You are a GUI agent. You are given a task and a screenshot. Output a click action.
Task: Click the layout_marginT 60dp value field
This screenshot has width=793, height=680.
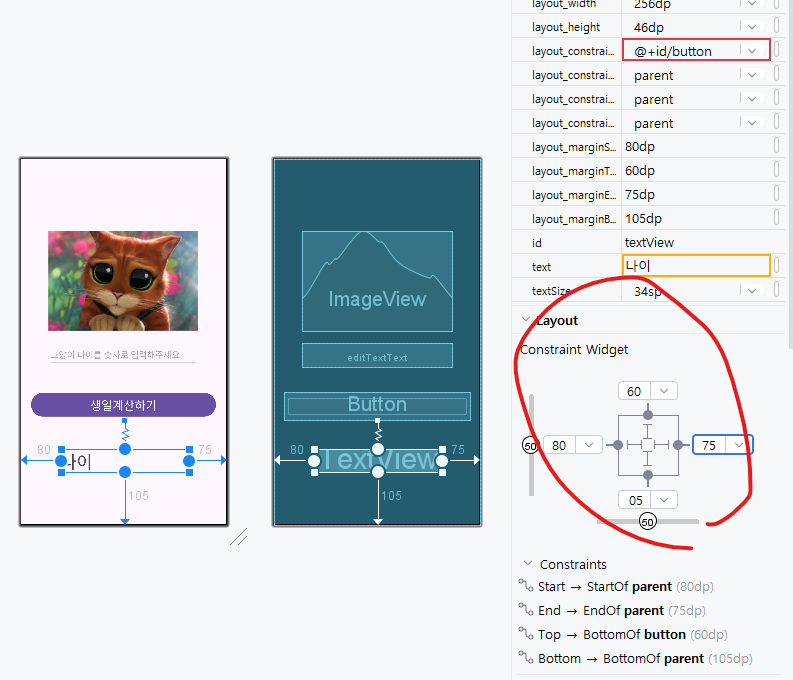[x=696, y=170]
